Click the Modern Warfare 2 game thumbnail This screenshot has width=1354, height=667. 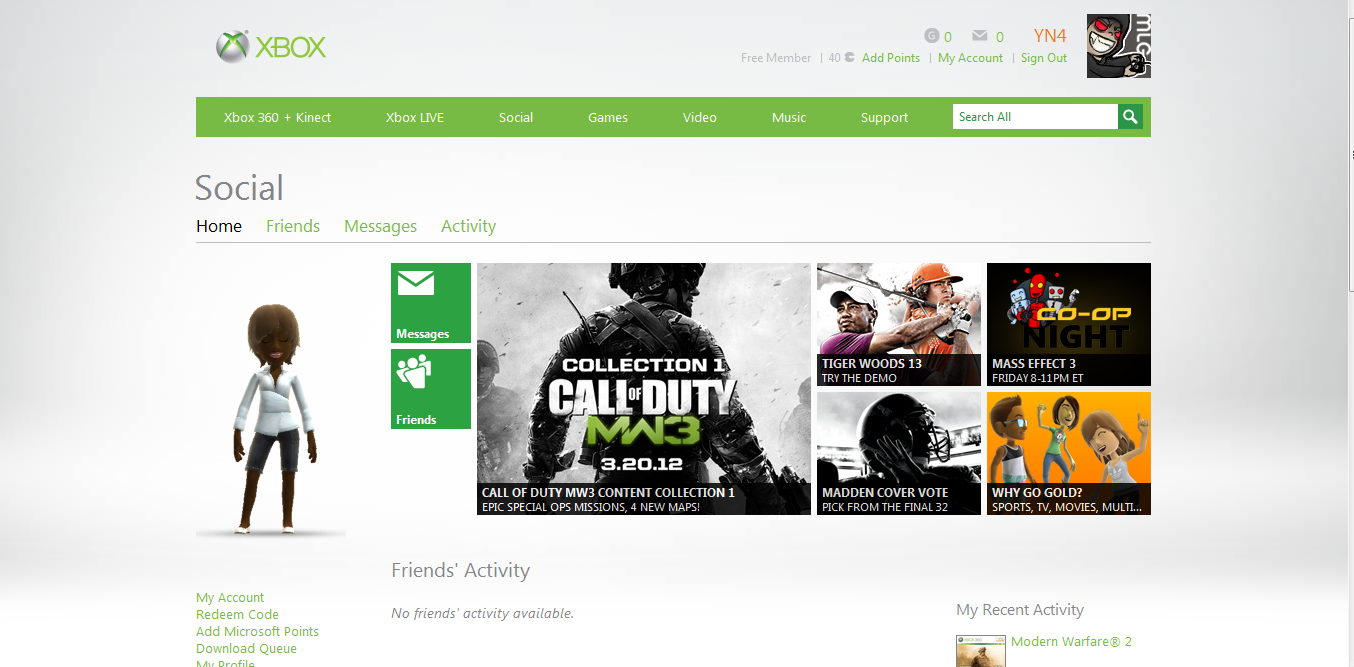click(x=981, y=650)
